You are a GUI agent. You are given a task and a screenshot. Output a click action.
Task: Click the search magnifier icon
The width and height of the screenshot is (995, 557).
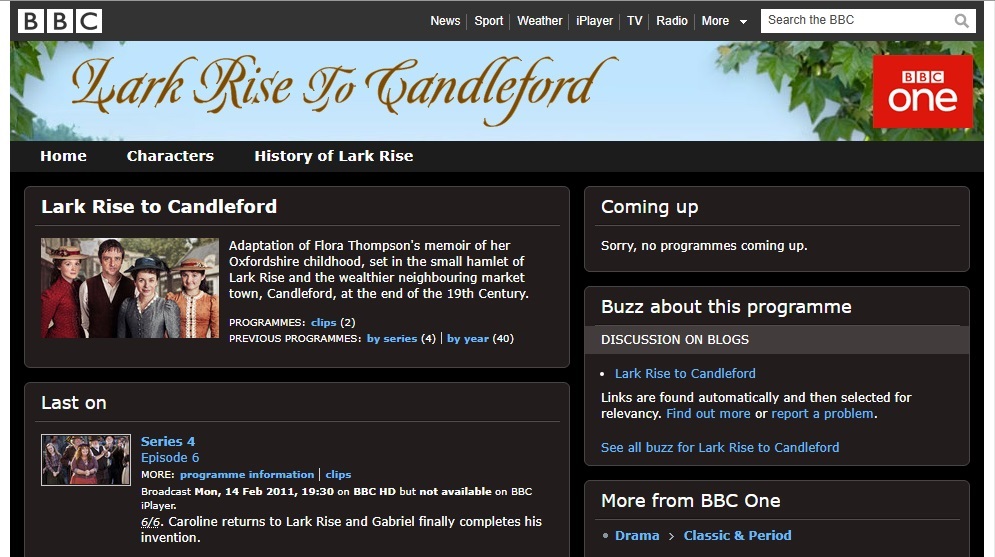click(x=961, y=21)
